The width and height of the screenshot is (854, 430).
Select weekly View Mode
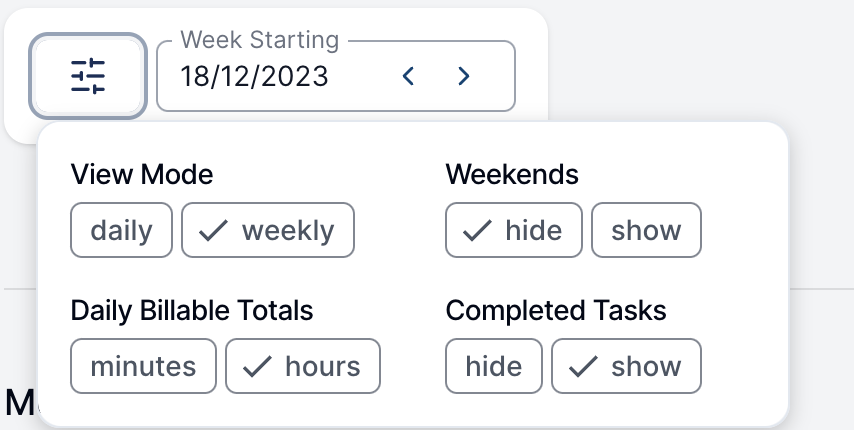268,230
